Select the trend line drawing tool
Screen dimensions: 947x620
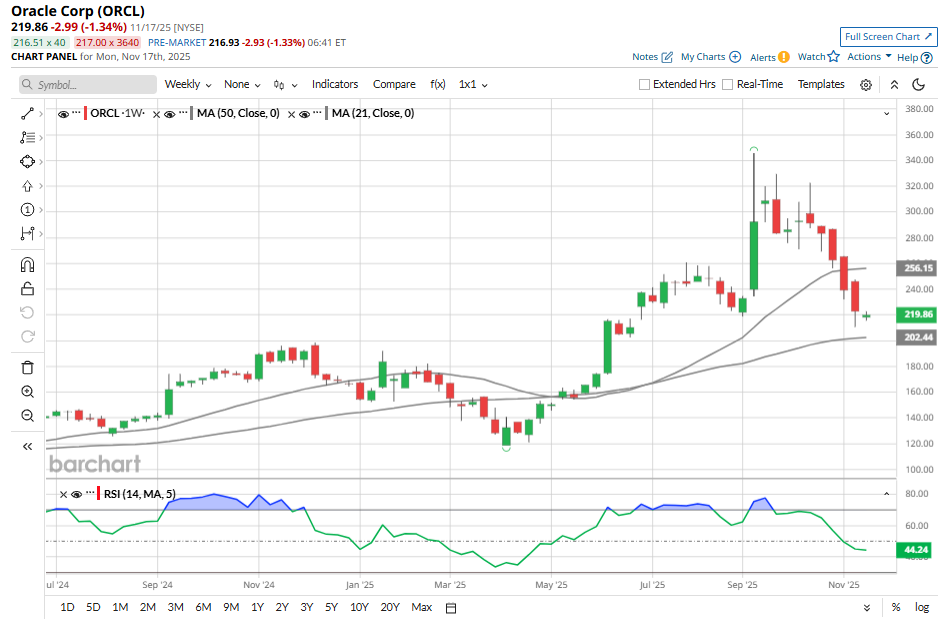27,113
